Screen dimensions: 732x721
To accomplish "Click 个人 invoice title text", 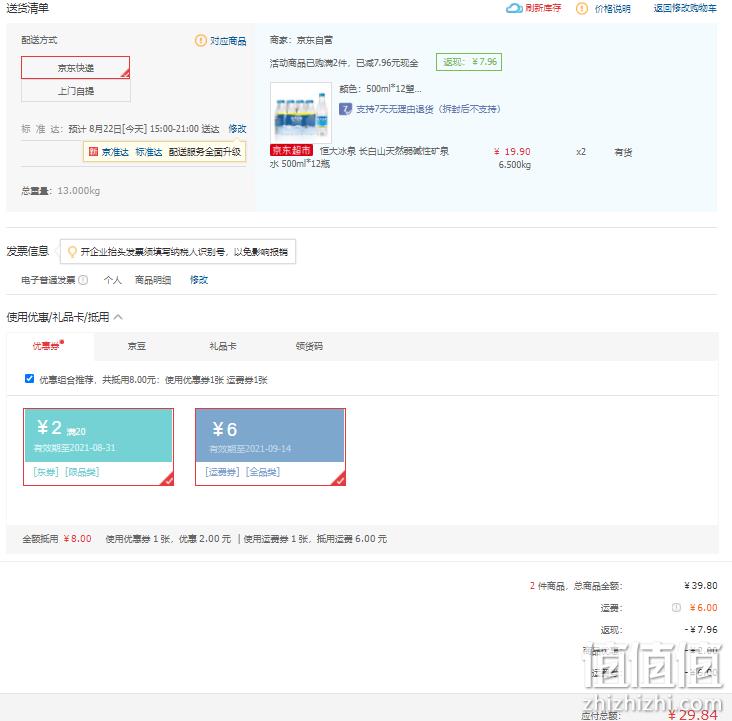I will point(113,280).
